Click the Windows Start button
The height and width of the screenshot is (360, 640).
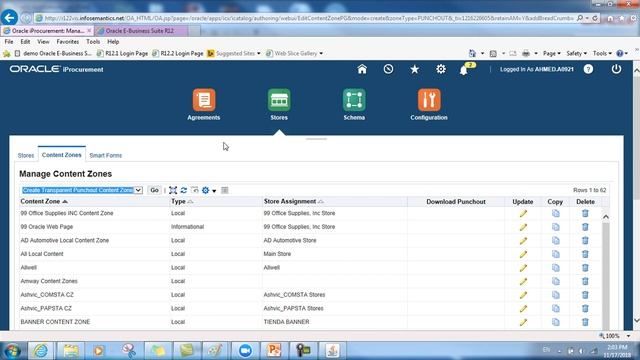[x=12, y=351]
